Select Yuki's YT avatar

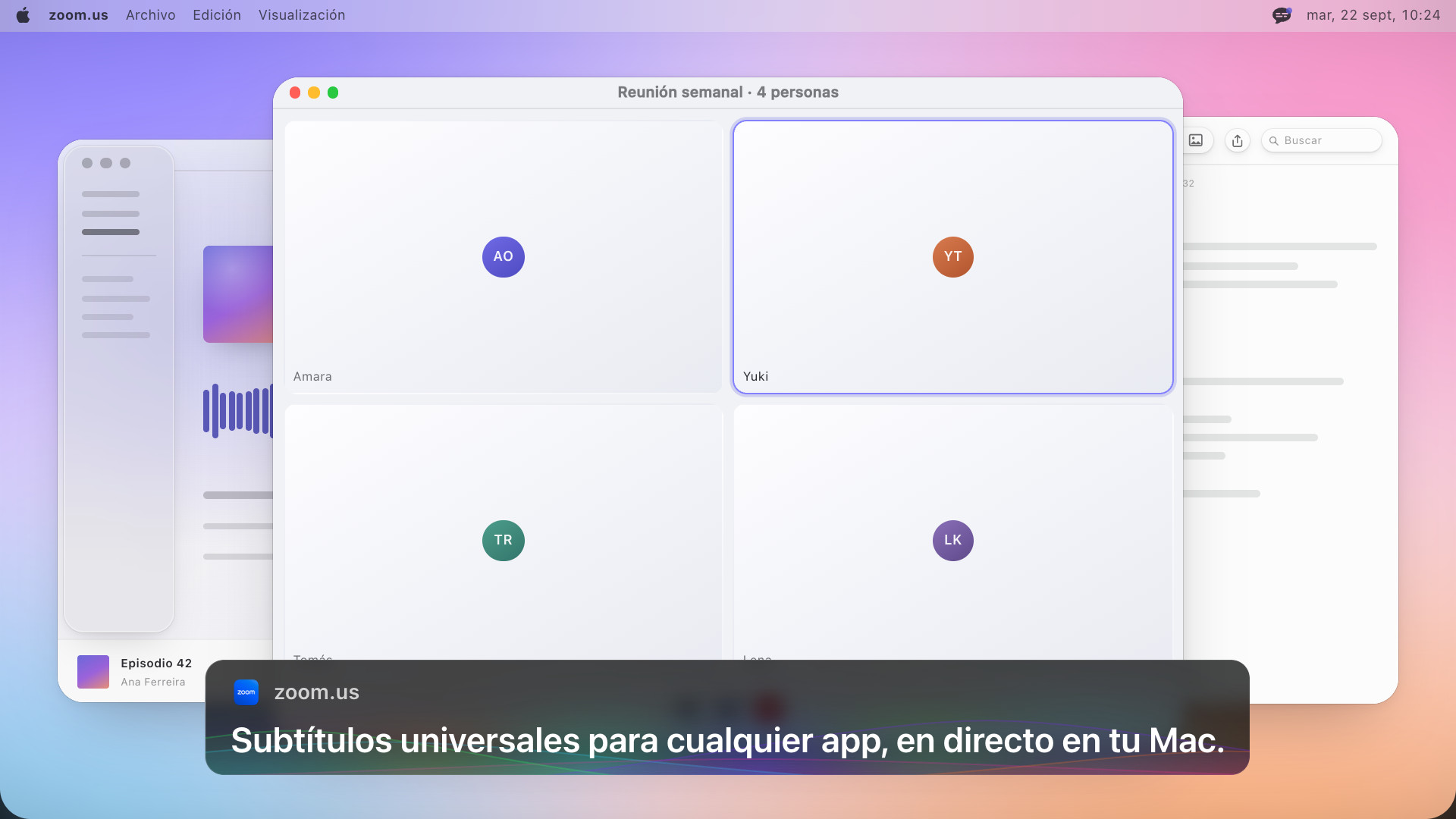pos(953,256)
